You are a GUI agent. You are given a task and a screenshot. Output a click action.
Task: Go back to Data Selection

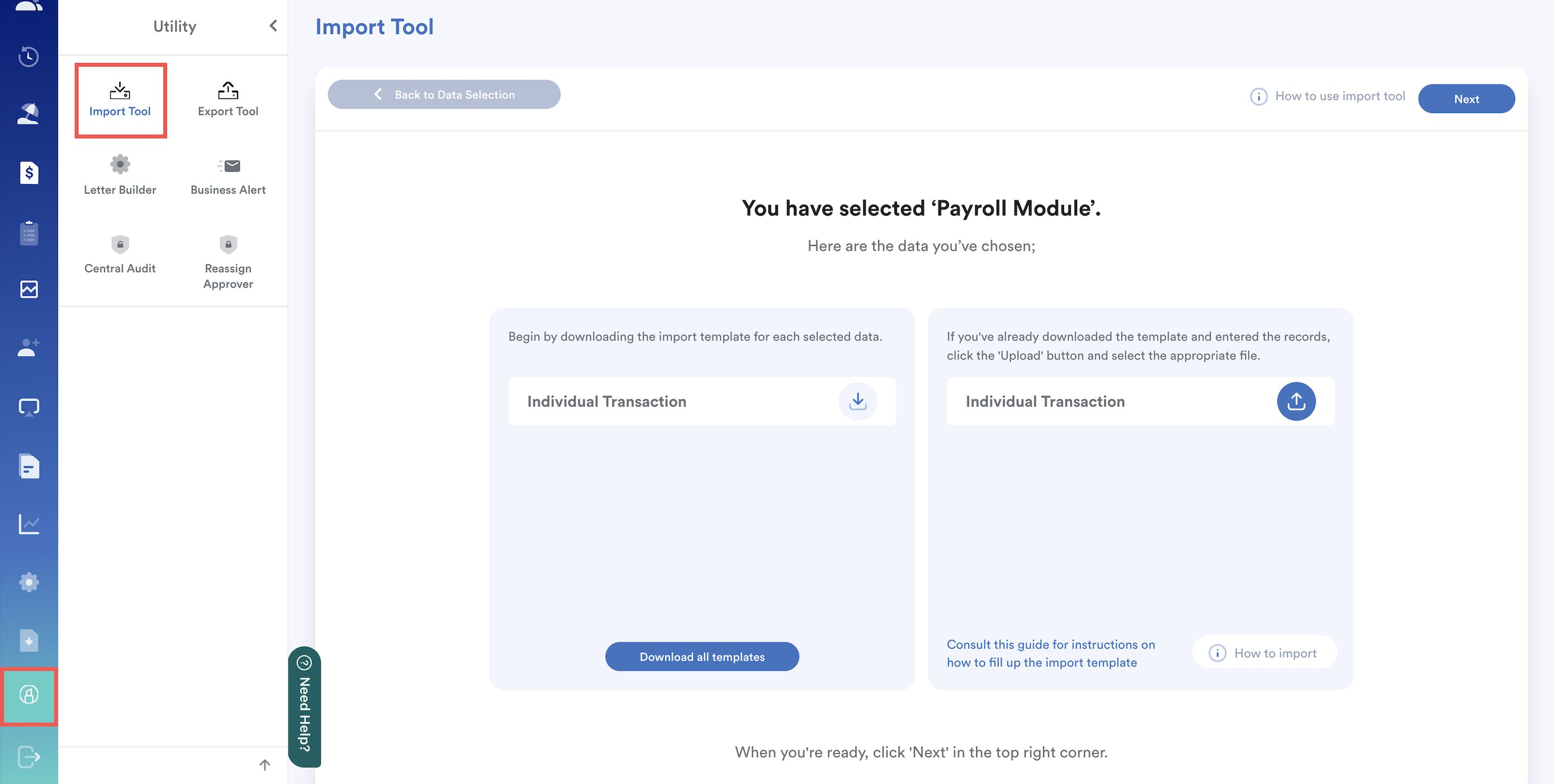(444, 94)
